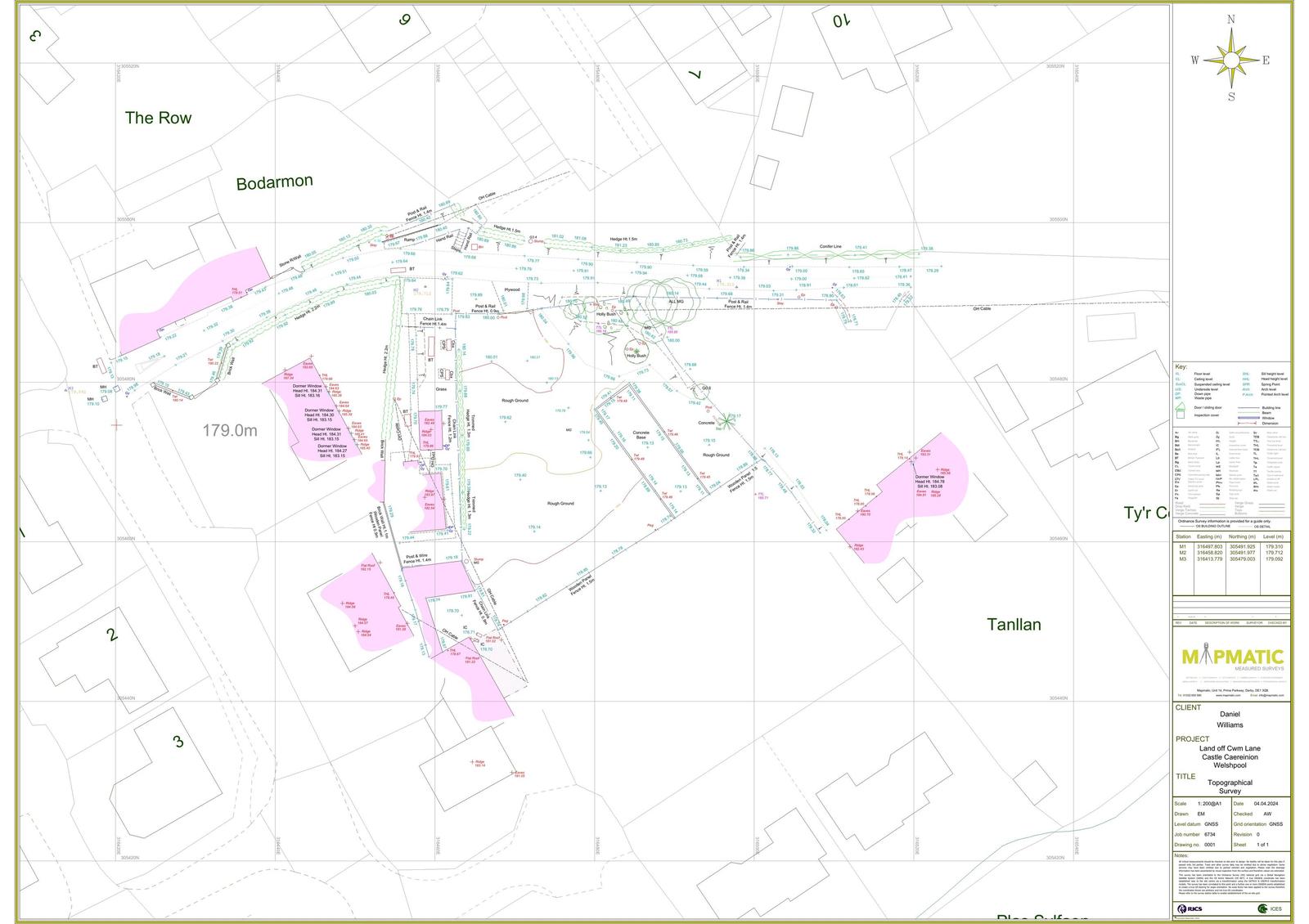
Task: Click the Topographical Survey title text
Action: click(x=1230, y=787)
